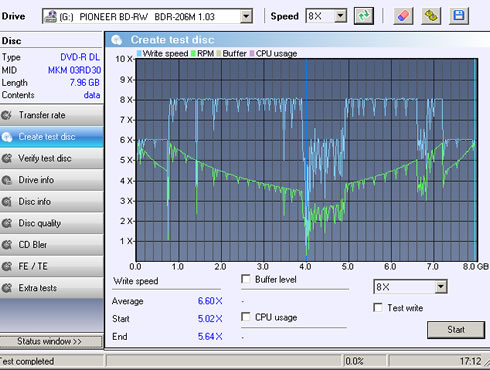Toggle the Test write checkbox

coord(378,307)
